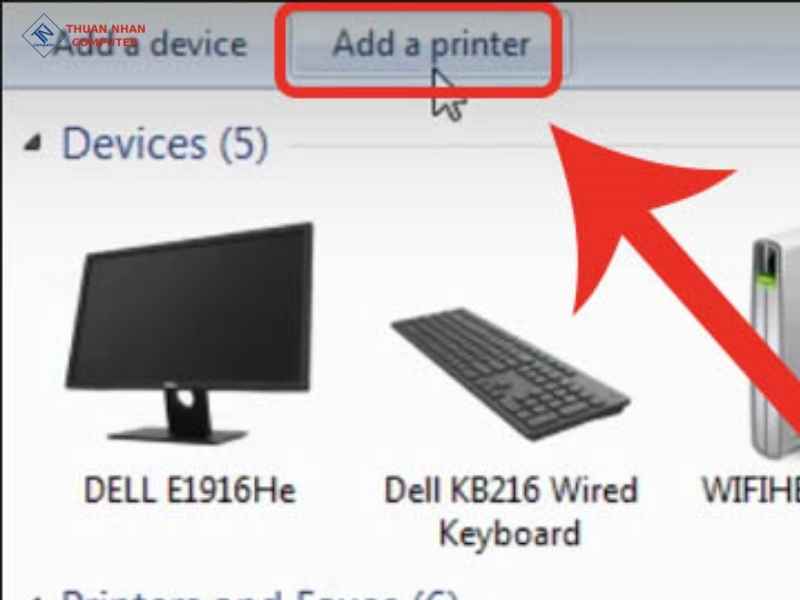Image resolution: width=800 pixels, height=600 pixels.
Task: Click the DELL E1916He name label
Action: click(190, 490)
